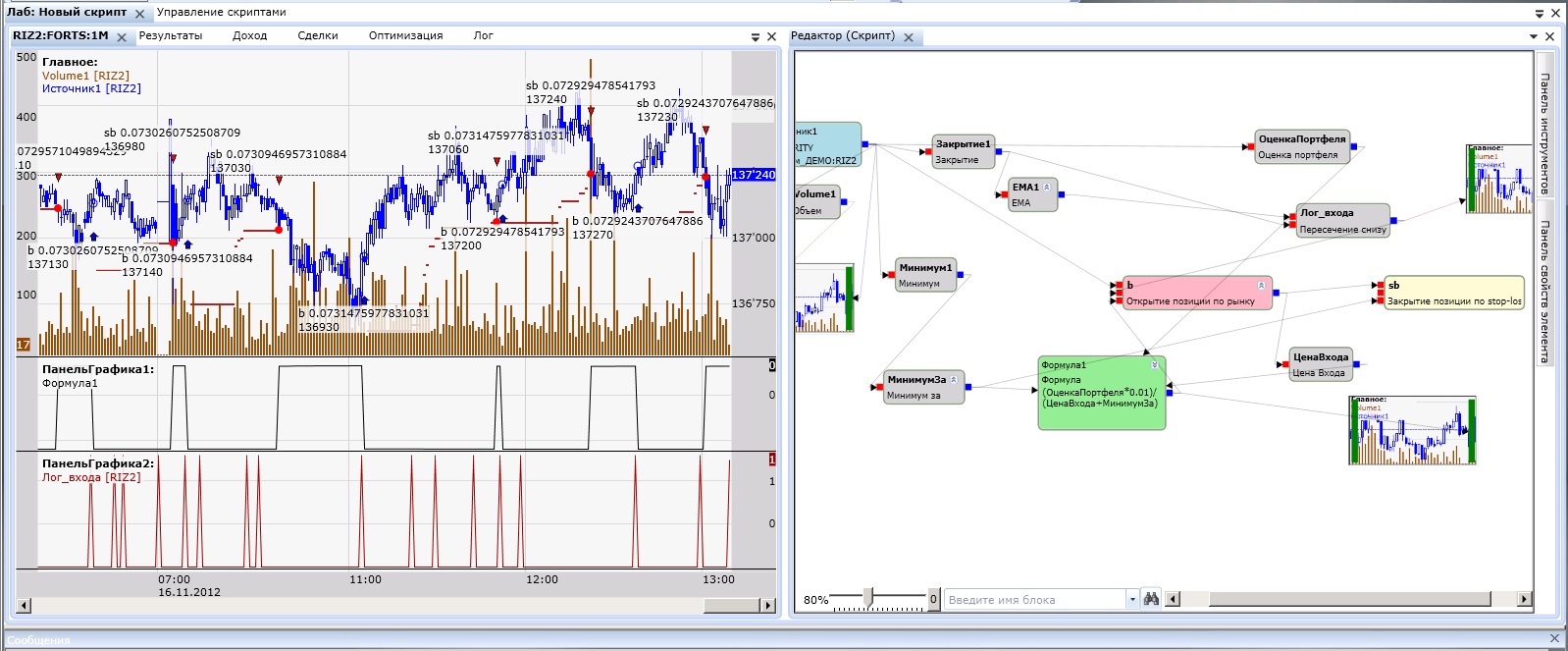The width and height of the screenshot is (1568, 651).
Task: Collapse the EMA1 block with chevron icon
Action: (1047, 187)
